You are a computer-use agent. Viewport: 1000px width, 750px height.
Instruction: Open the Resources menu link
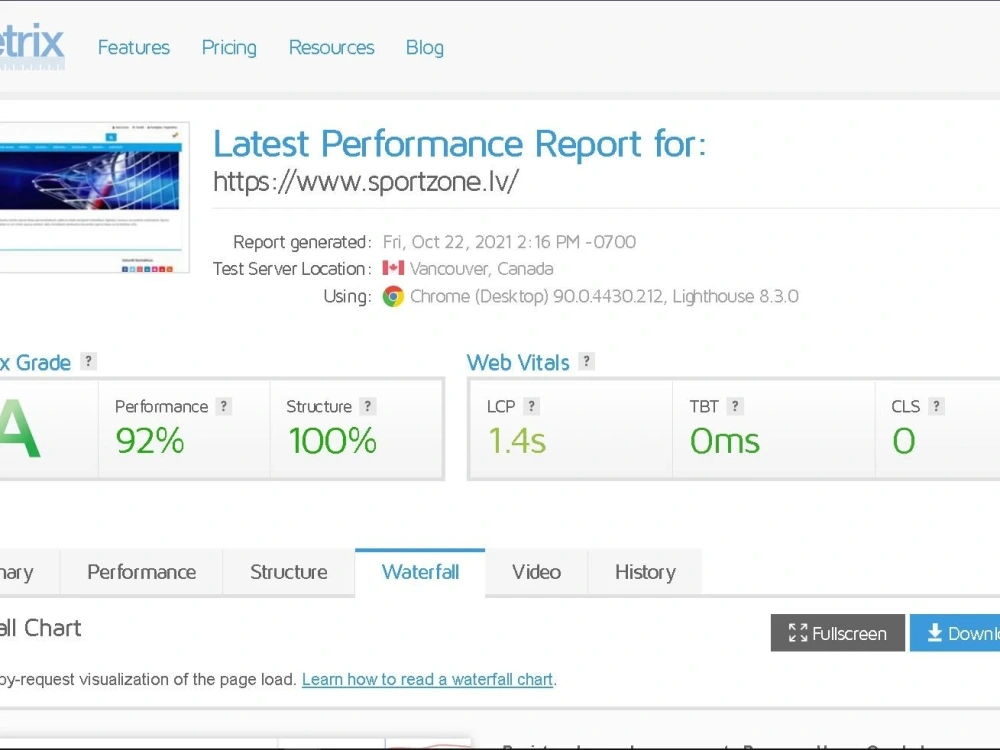pos(331,47)
